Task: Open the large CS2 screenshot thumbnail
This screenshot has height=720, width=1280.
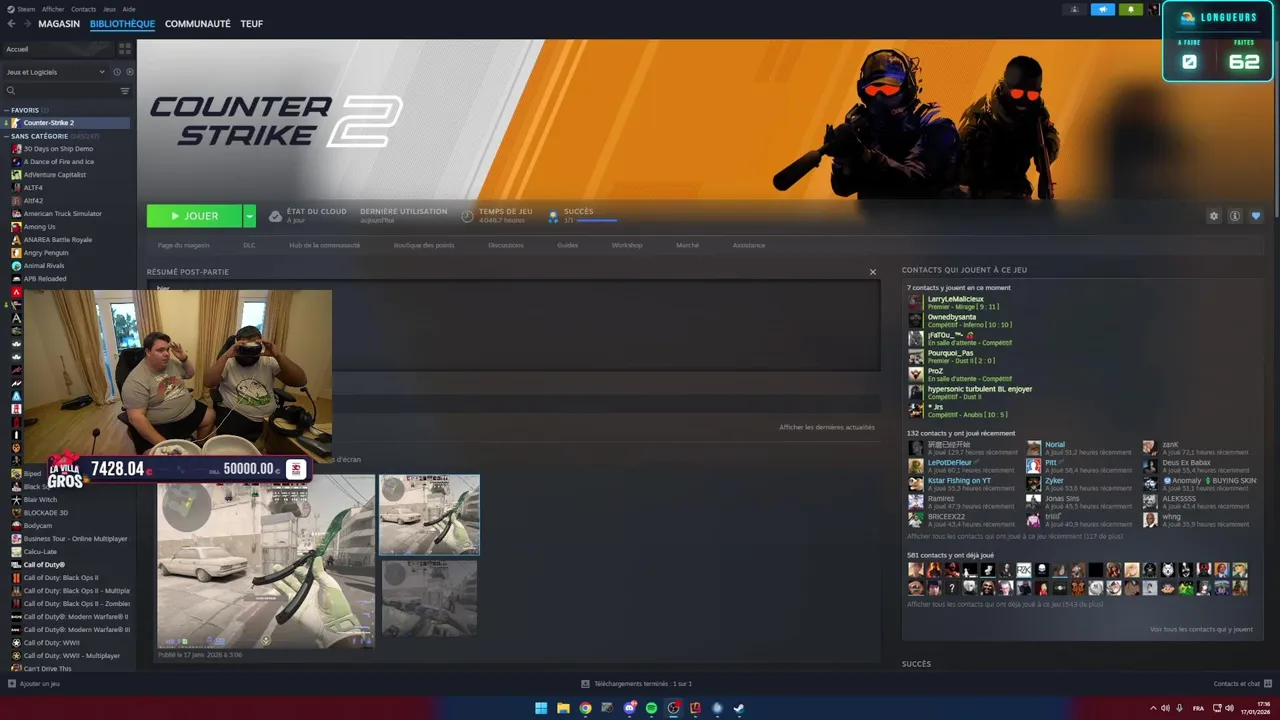Action: [266, 561]
